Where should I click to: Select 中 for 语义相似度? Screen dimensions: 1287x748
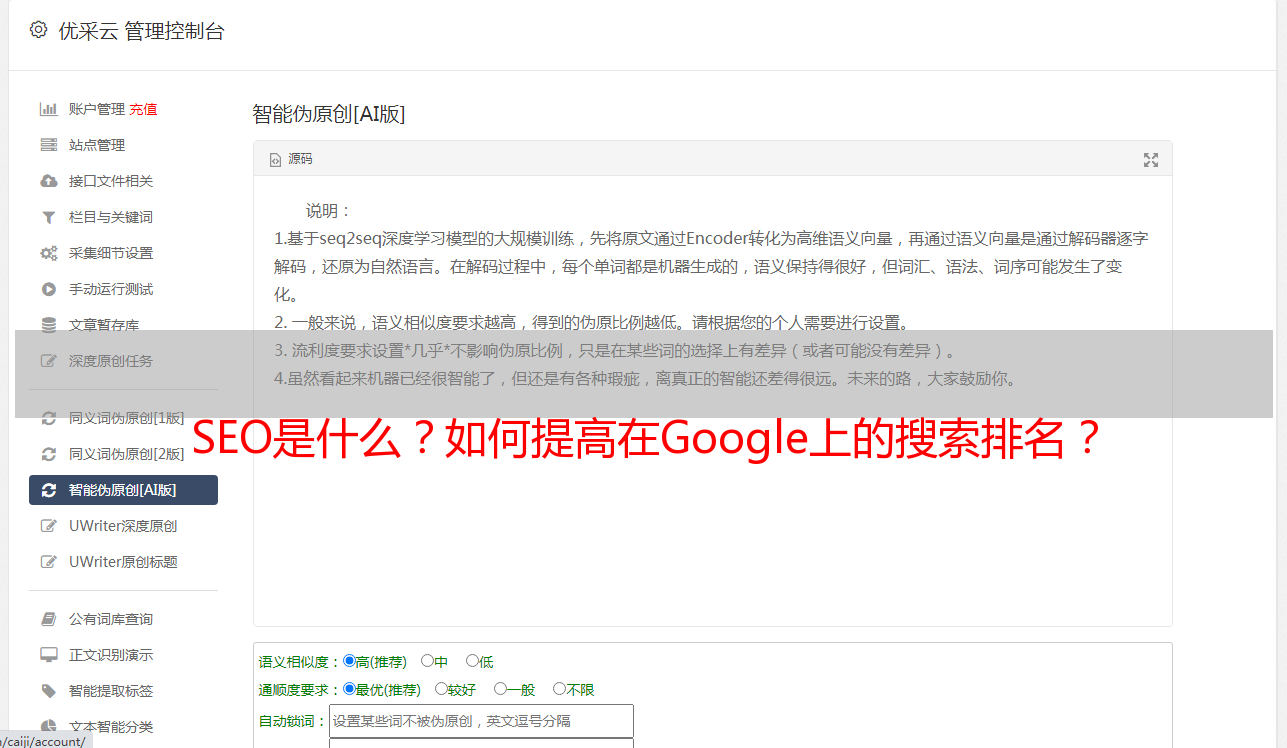pyautogui.click(x=427, y=661)
